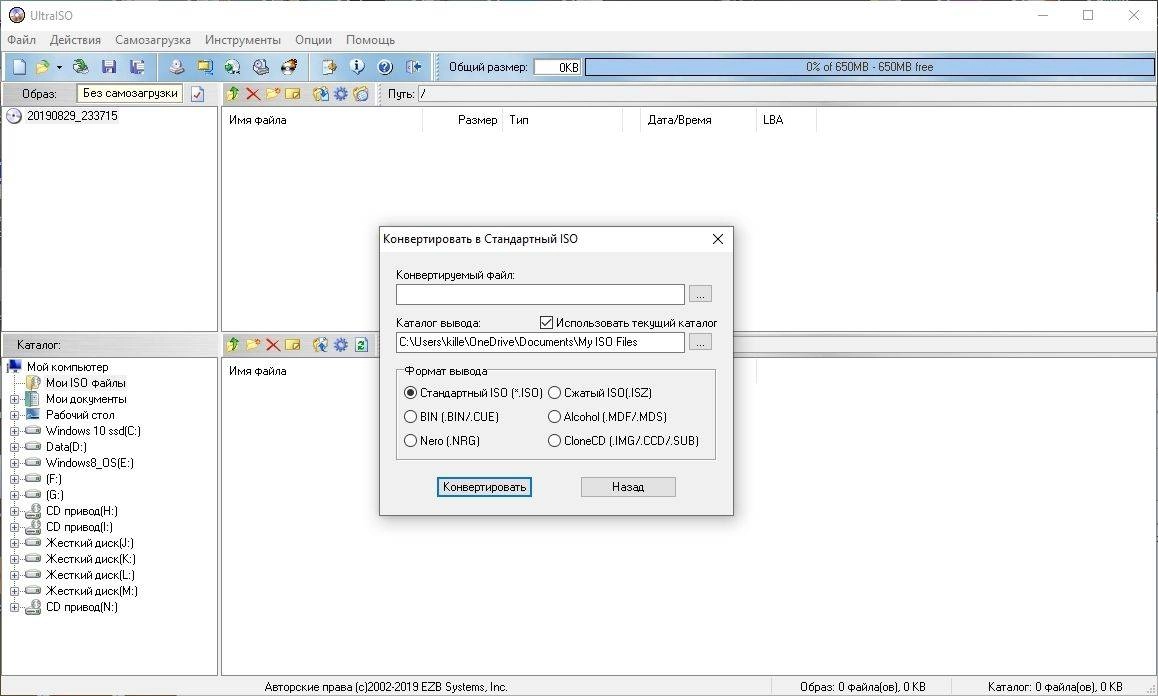Expand the Рабочий стол tree node
Screen dimensions: 1158x696
point(14,415)
